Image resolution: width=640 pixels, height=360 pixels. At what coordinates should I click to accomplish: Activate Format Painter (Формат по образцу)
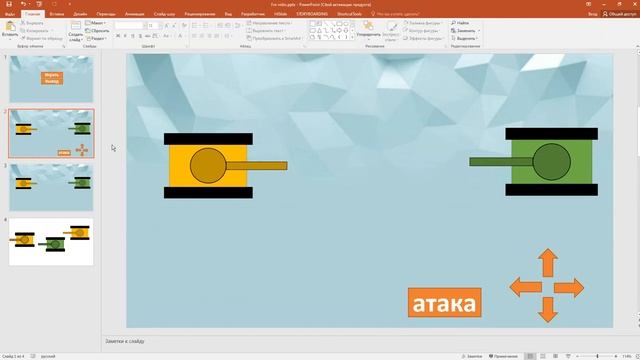[42, 38]
